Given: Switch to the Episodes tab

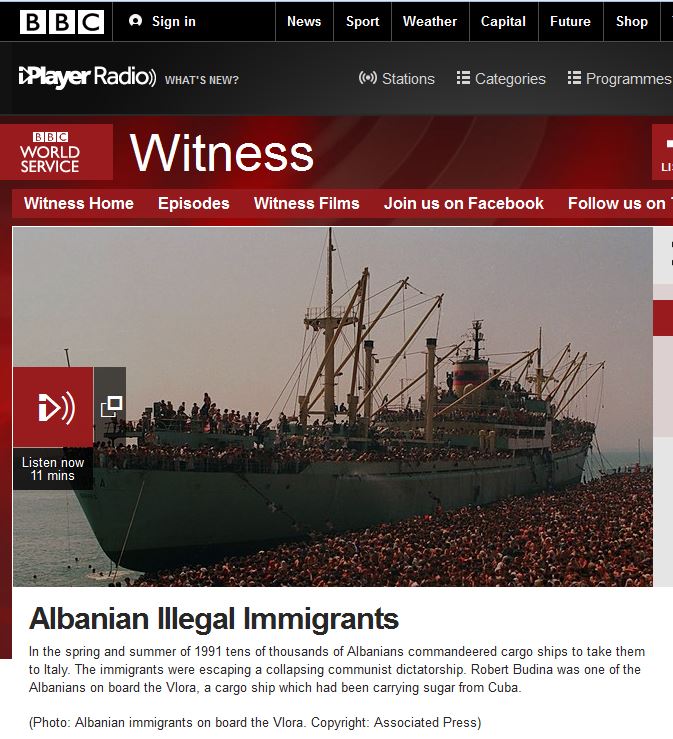Looking at the screenshot, I should pyautogui.click(x=194, y=204).
